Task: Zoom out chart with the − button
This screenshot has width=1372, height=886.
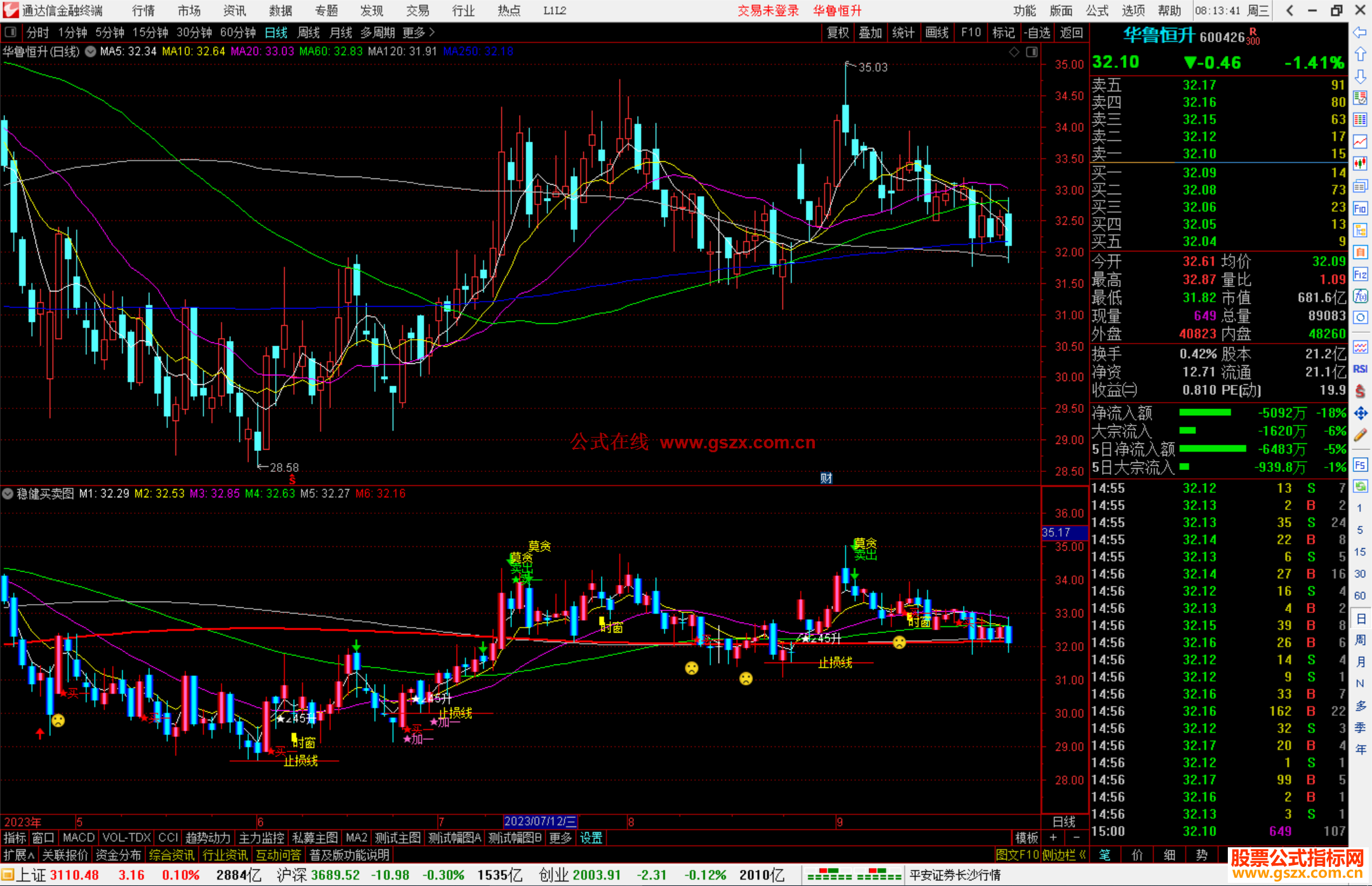Action: coord(1076,838)
